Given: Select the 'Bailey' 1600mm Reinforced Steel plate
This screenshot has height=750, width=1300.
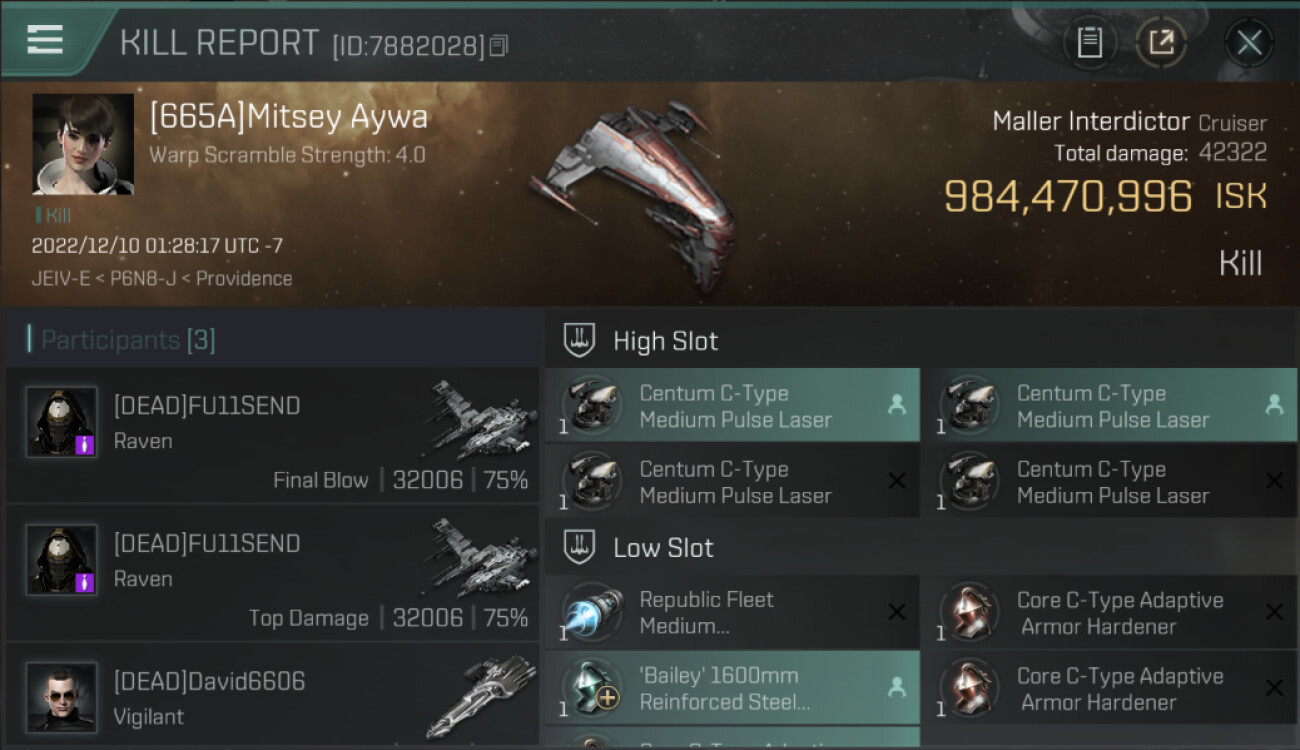Looking at the screenshot, I should click(x=732, y=688).
